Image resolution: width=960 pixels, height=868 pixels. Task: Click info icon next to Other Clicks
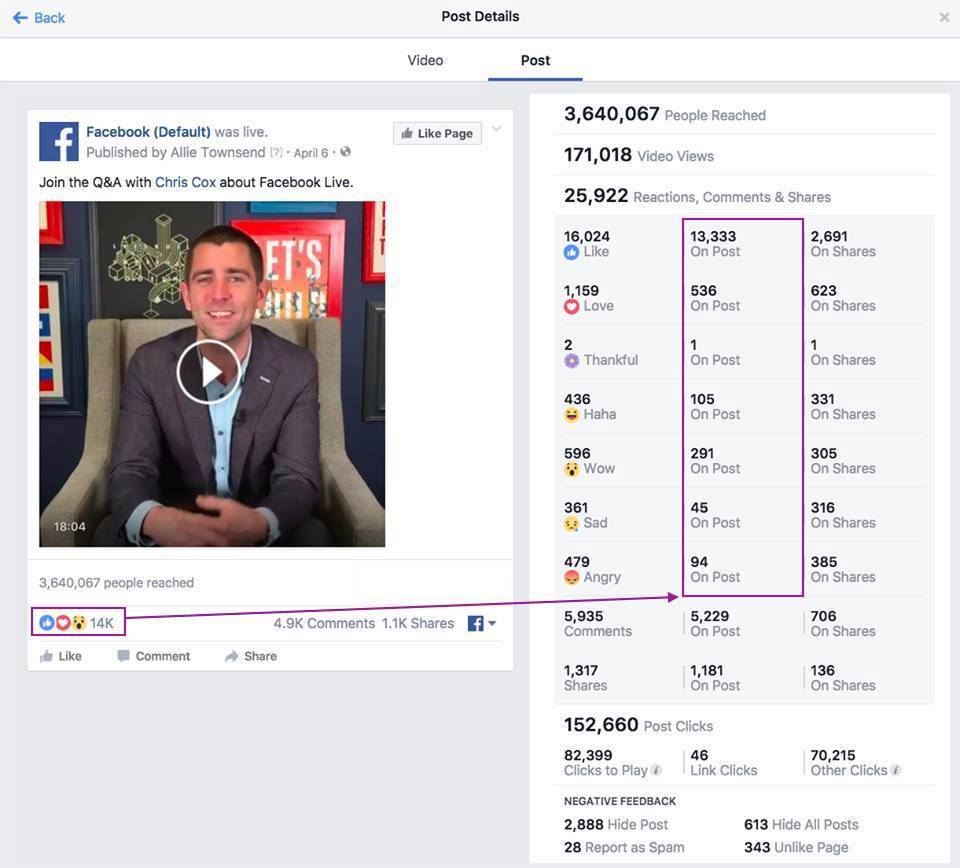coord(896,771)
